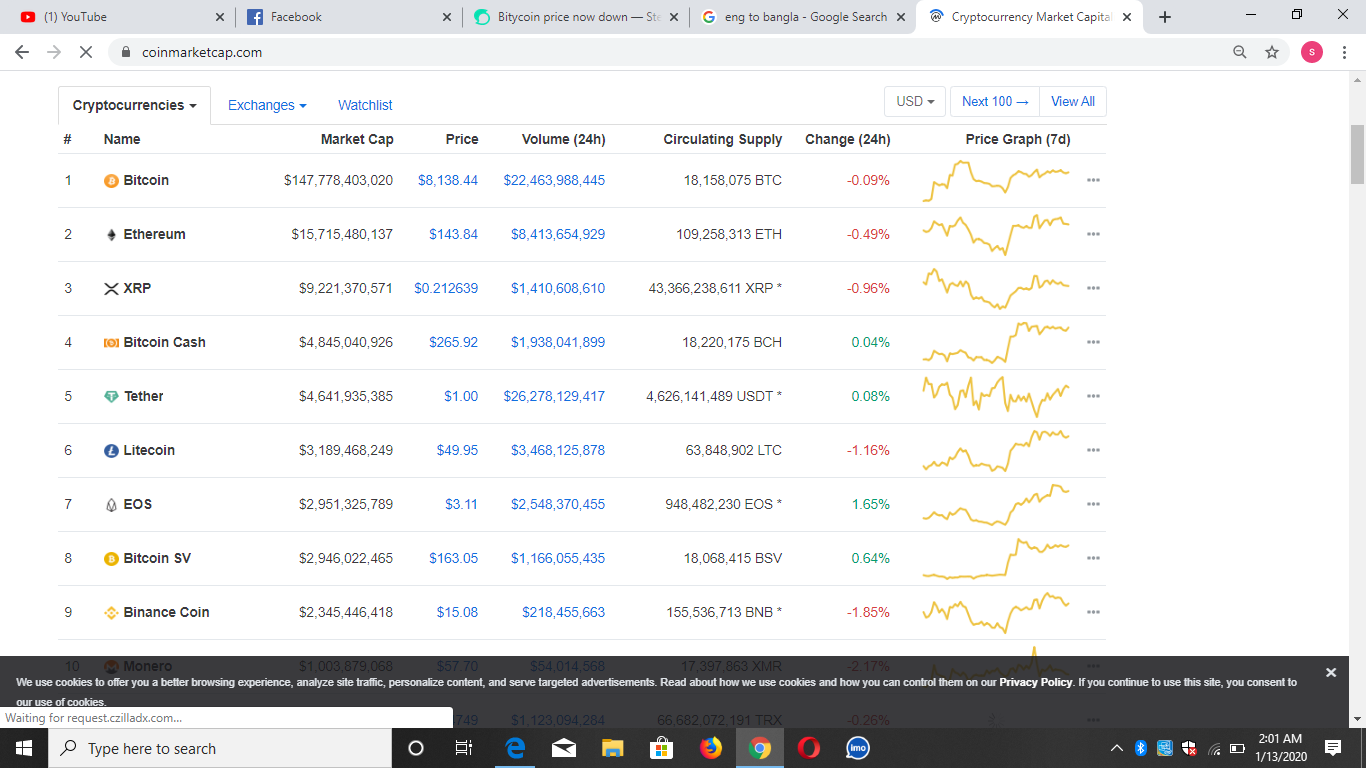Click the Bitcoin coin logo
Viewport: 1366px width, 768px height.
(x=110, y=180)
